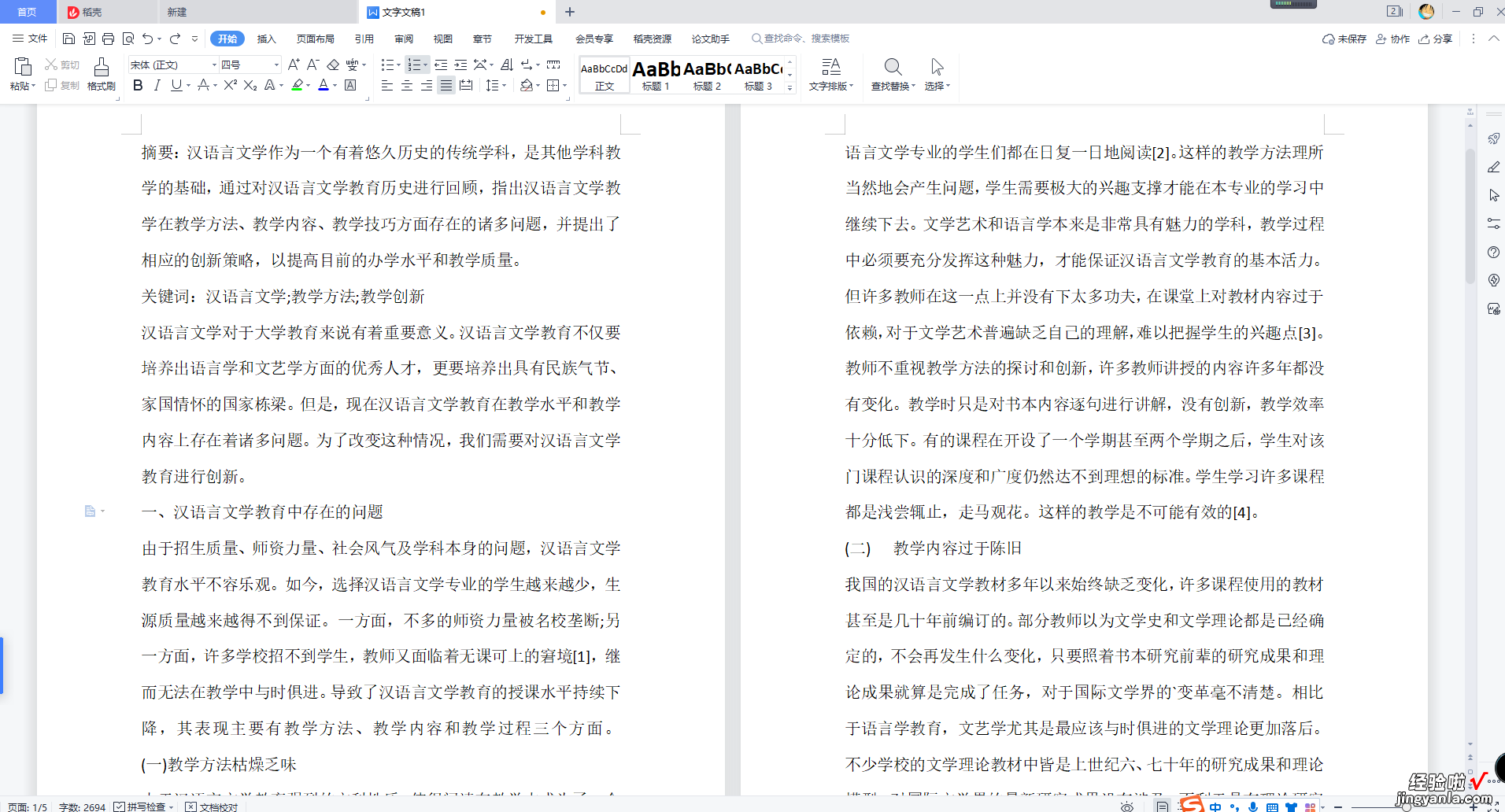Click the vertical scrollbar thumb
The image size is (1505, 812).
(x=1470, y=216)
